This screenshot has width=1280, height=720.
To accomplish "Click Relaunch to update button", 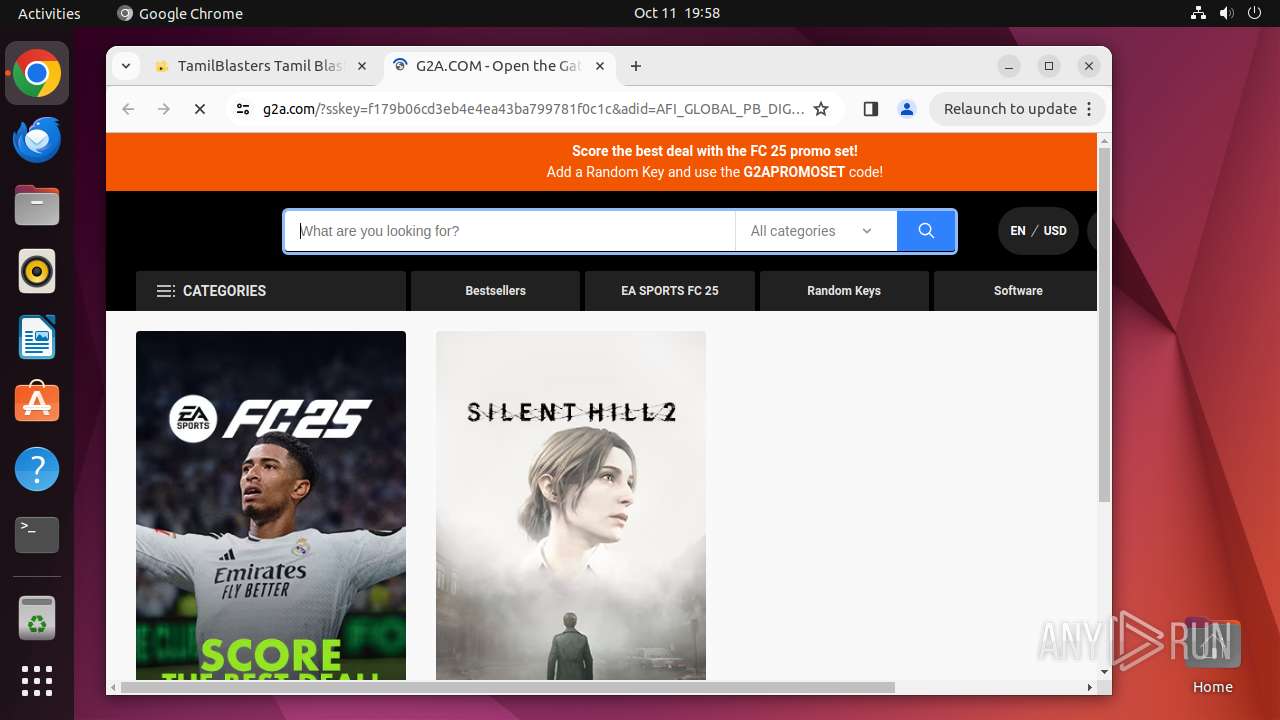I will pos(1010,109).
